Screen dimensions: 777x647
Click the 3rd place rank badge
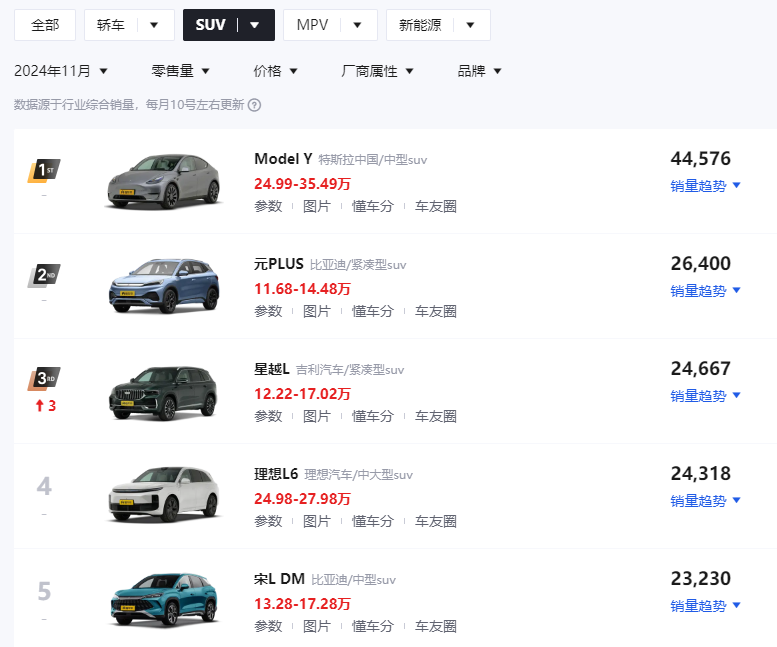pyautogui.click(x=44, y=379)
